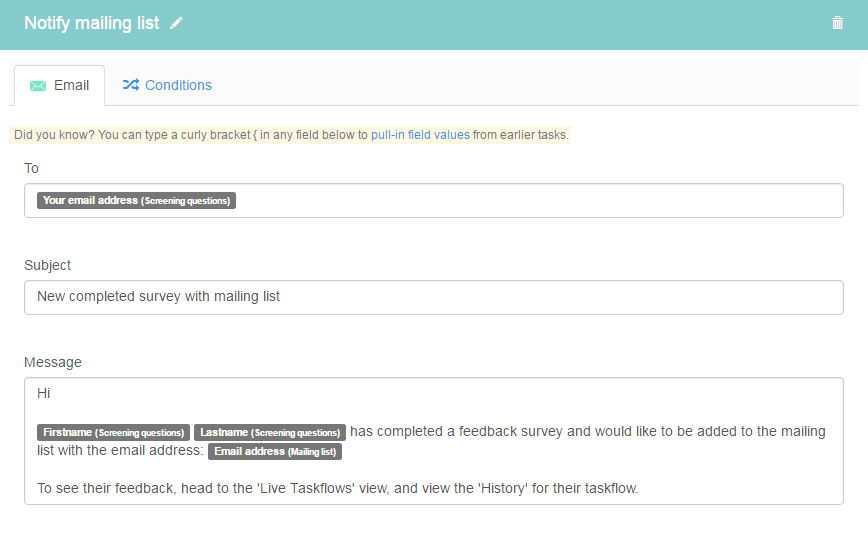Screen dimensions: 868x534
Task: Follow the pull-in field values link
Action: [420, 135]
